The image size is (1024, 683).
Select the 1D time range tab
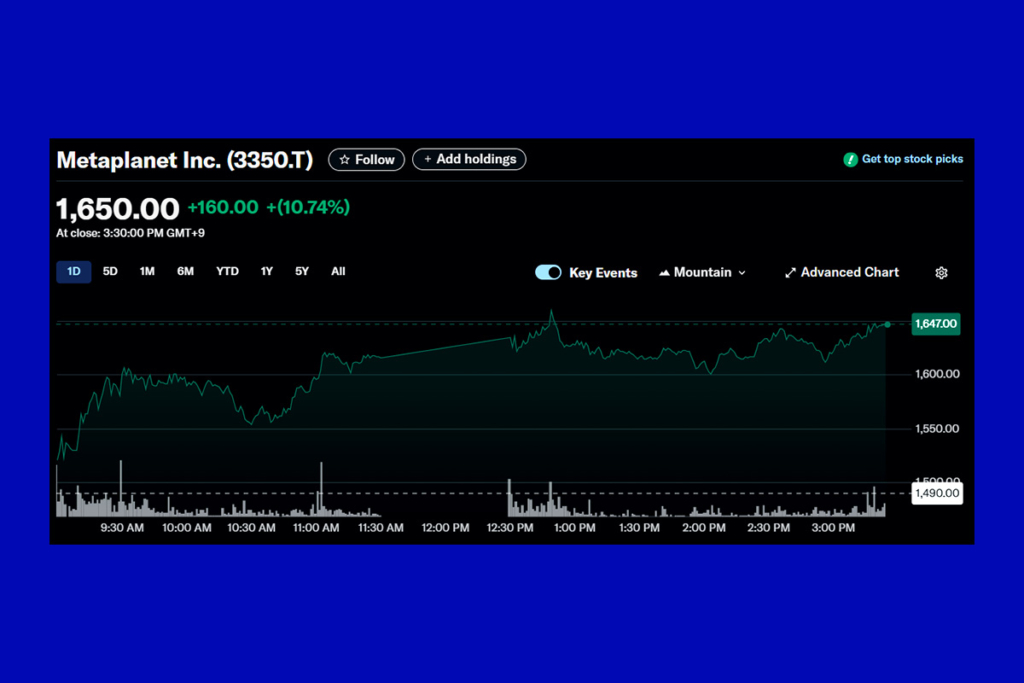74,271
